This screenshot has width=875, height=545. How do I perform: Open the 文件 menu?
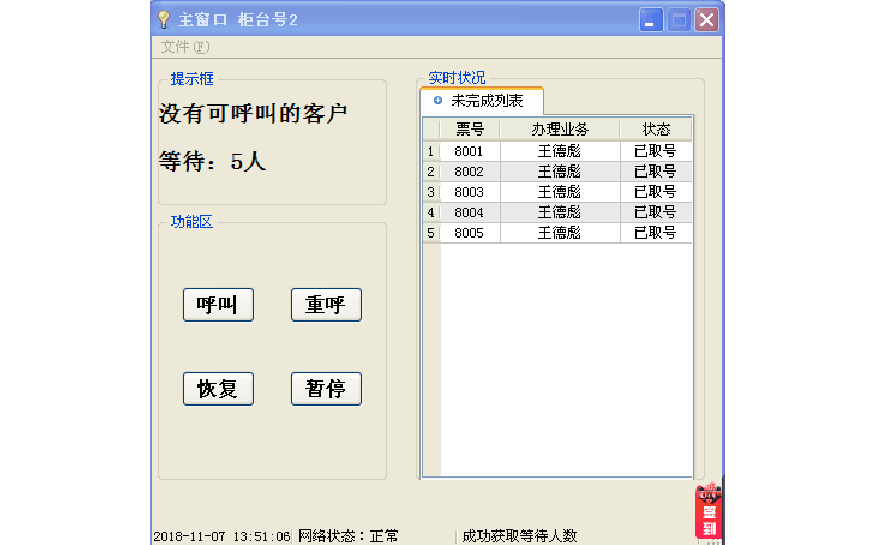tap(185, 47)
